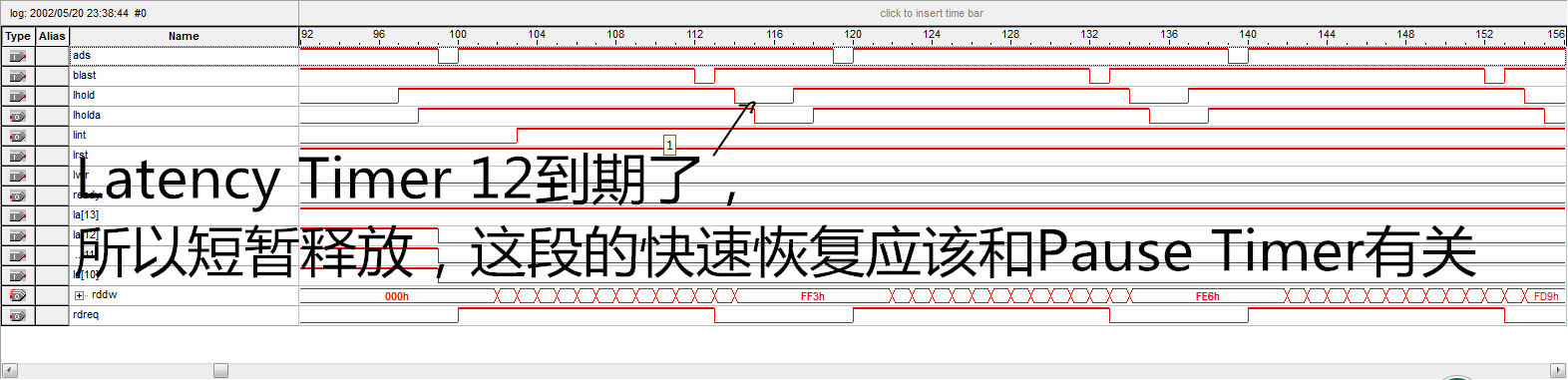Click the type icon next to lint

(x=17, y=136)
